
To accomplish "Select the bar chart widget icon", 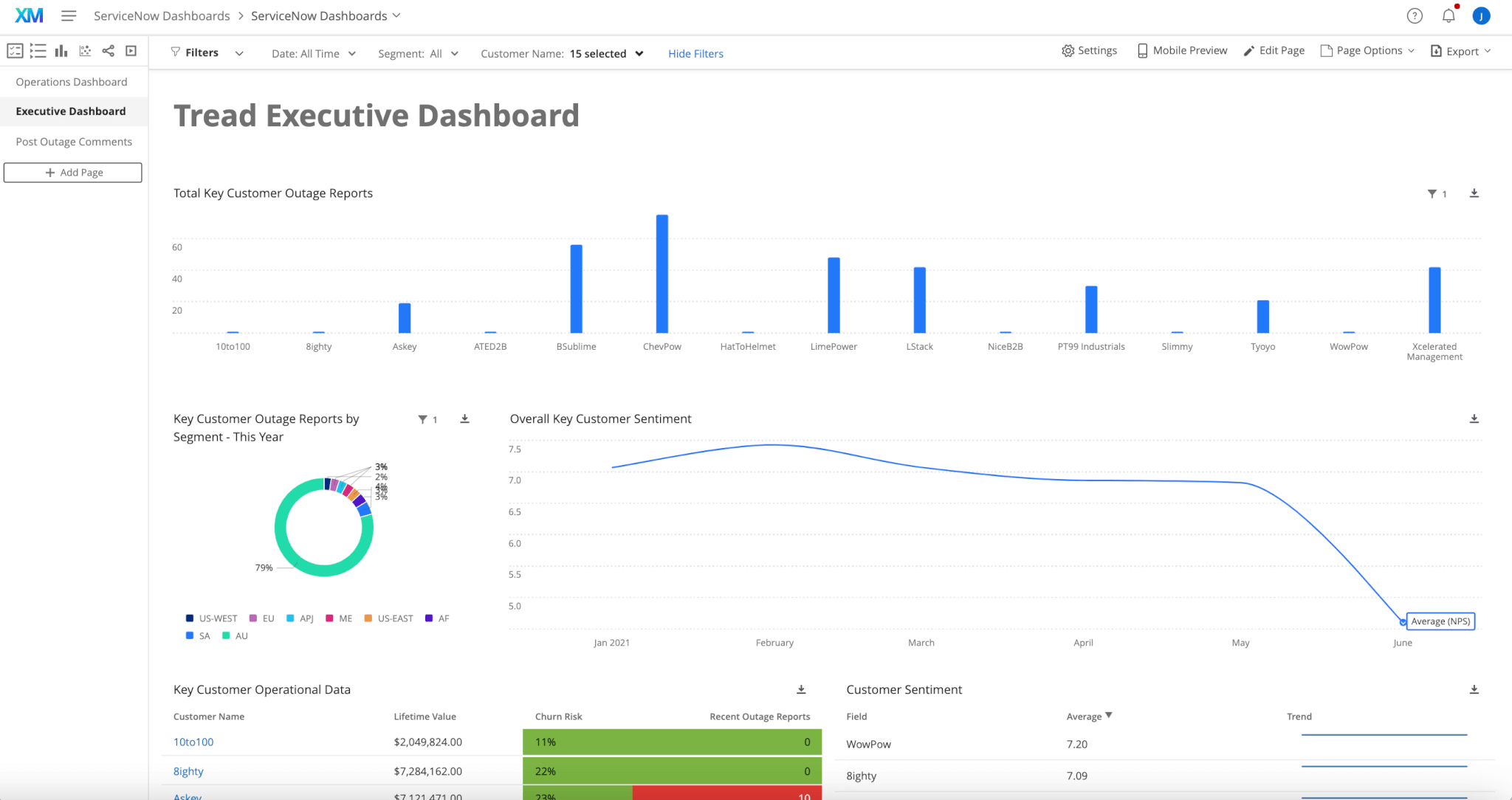I will point(61,51).
